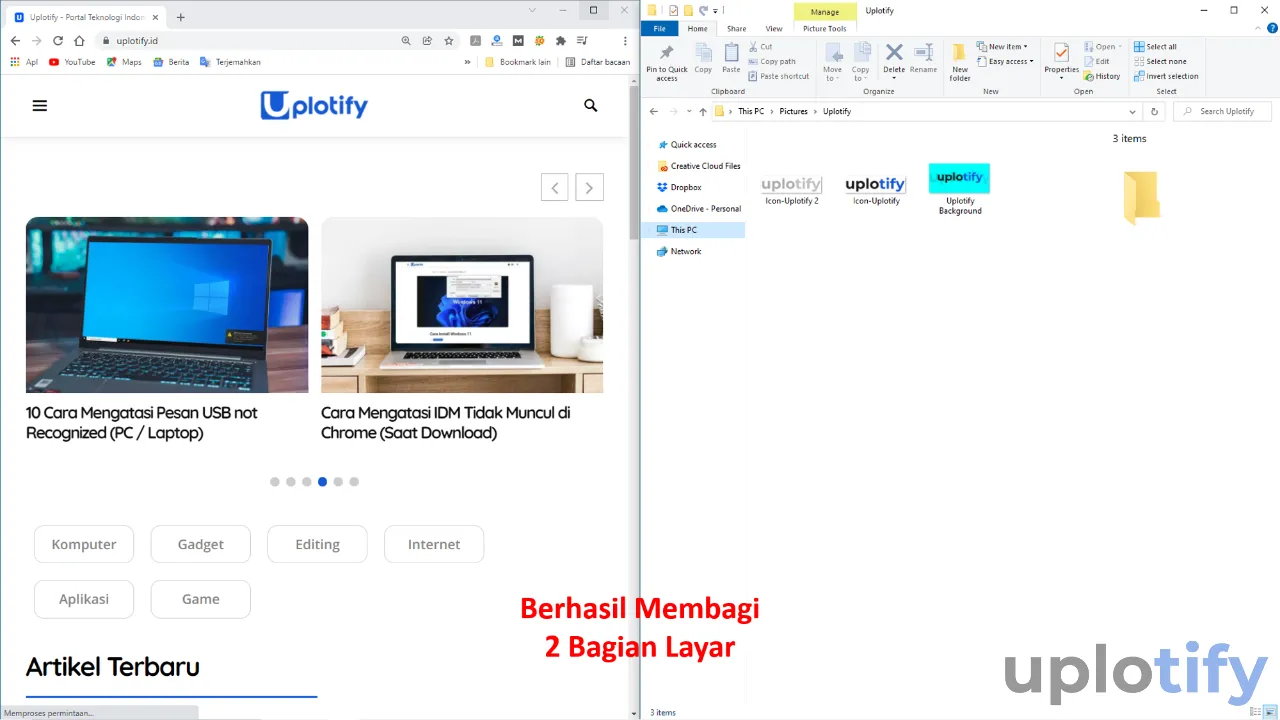Screen dimensions: 1280x720
Task: Select the last carousel dot
Action: pyautogui.click(x=354, y=482)
